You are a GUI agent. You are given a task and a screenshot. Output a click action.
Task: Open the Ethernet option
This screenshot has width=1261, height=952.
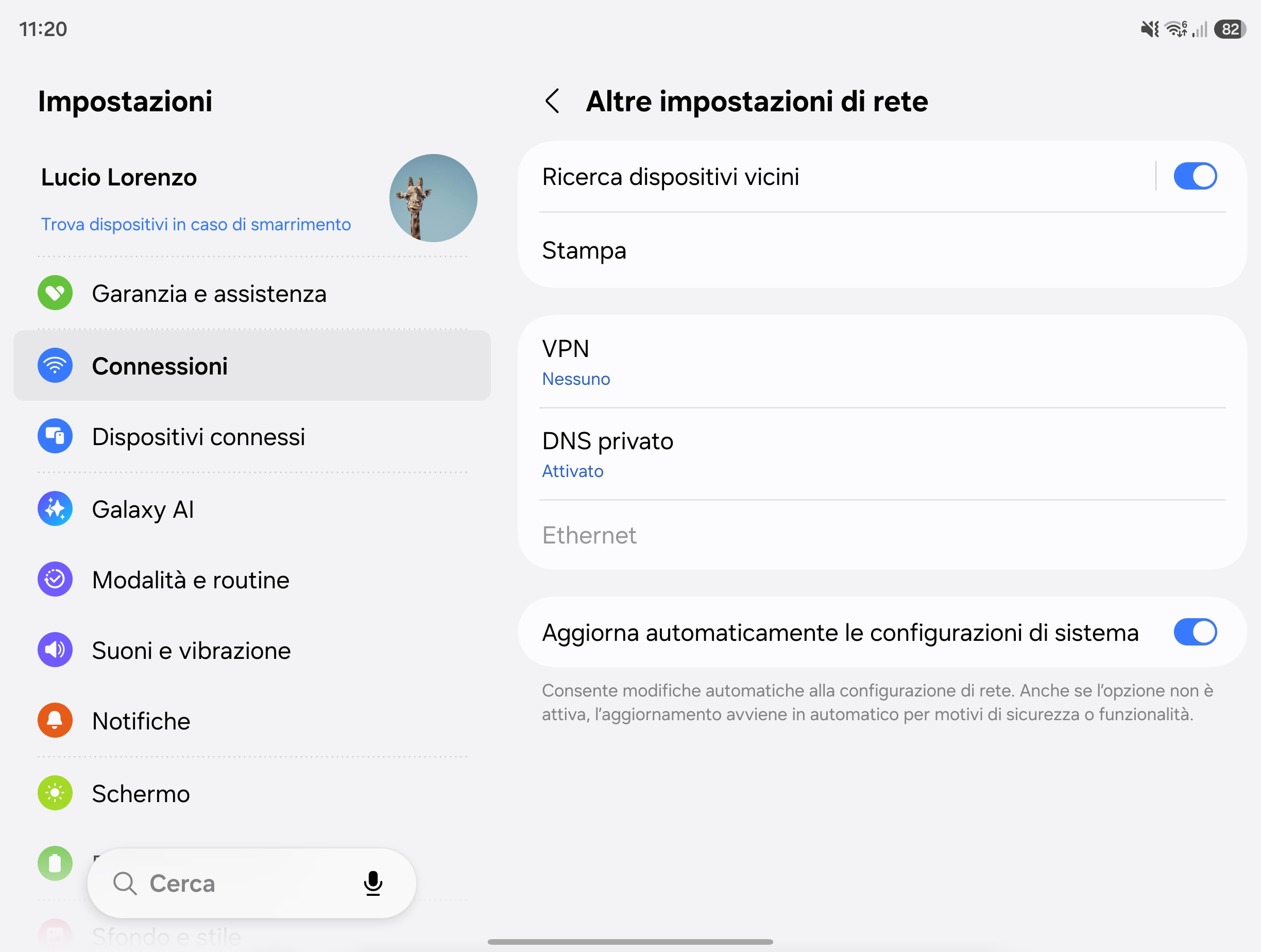(882, 535)
